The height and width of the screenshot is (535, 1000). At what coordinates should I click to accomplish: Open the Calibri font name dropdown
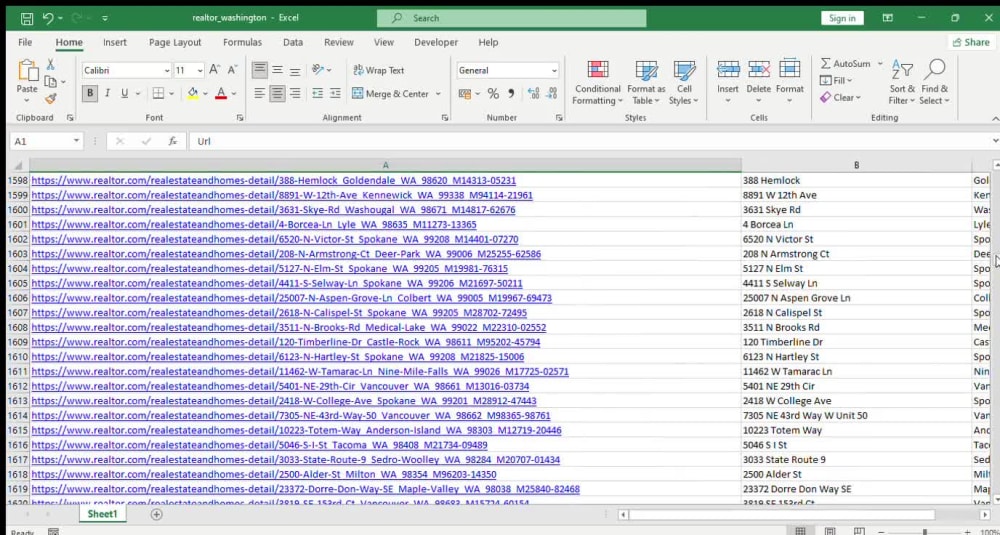click(x=167, y=71)
